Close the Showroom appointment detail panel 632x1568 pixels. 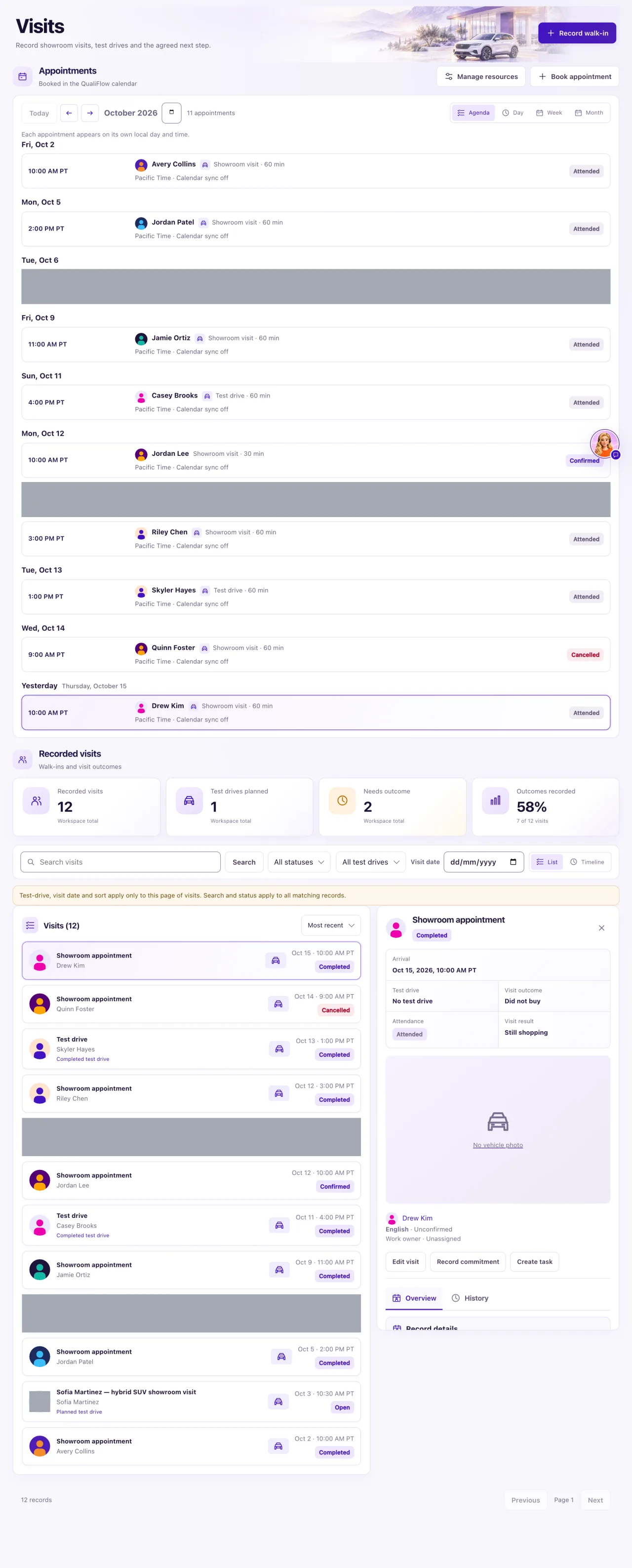point(601,927)
